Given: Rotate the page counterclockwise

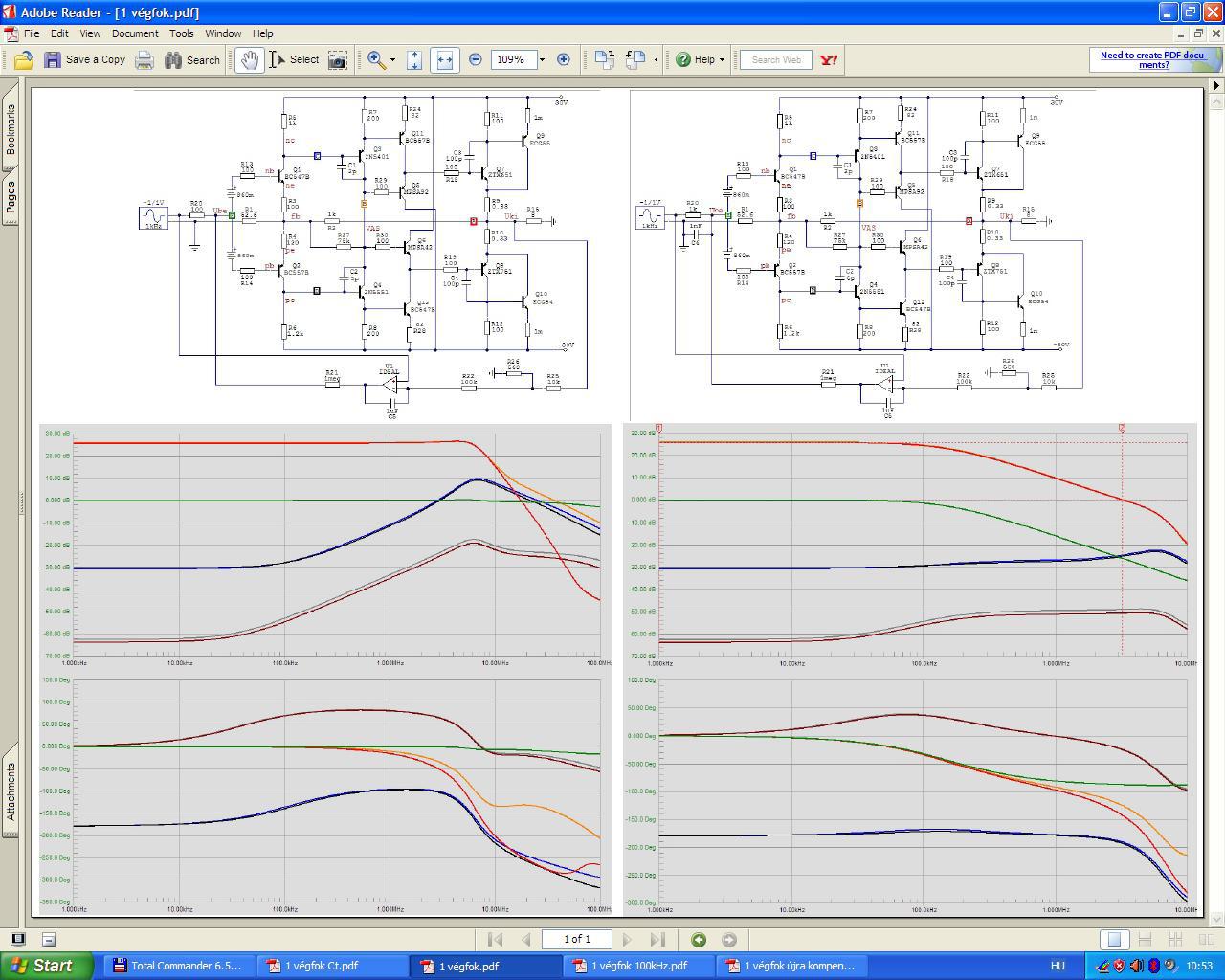Looking at the screenshot, I should pyautogui.click(x=635, y=59).
